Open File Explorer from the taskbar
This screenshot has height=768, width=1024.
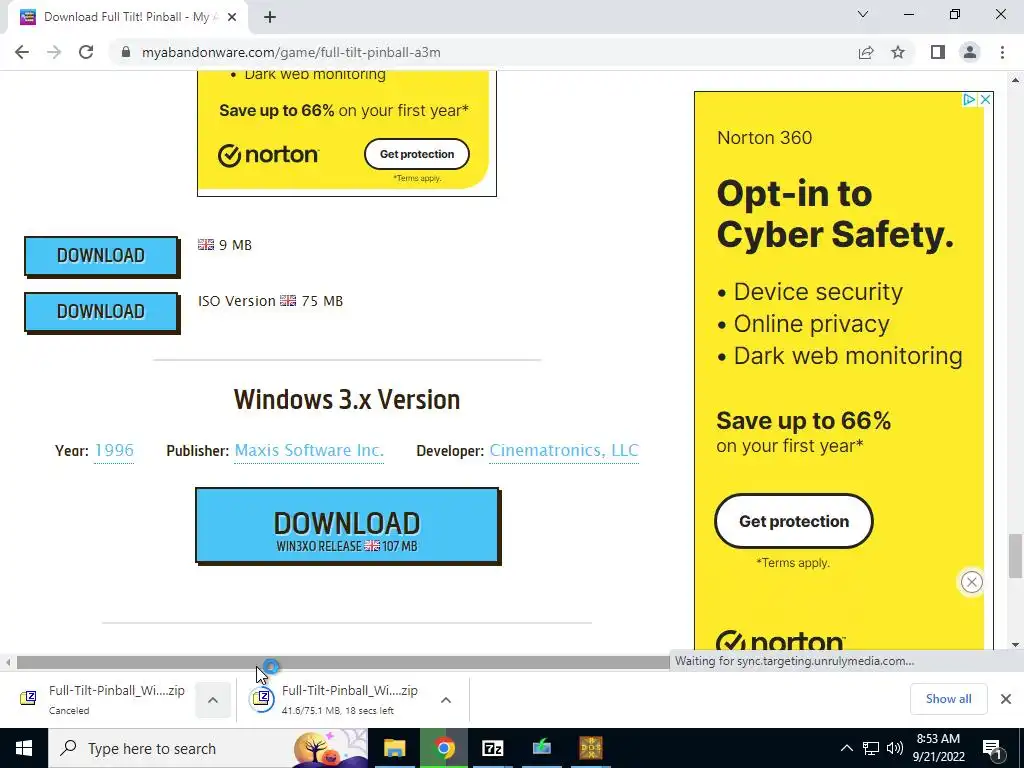point(394,748)
